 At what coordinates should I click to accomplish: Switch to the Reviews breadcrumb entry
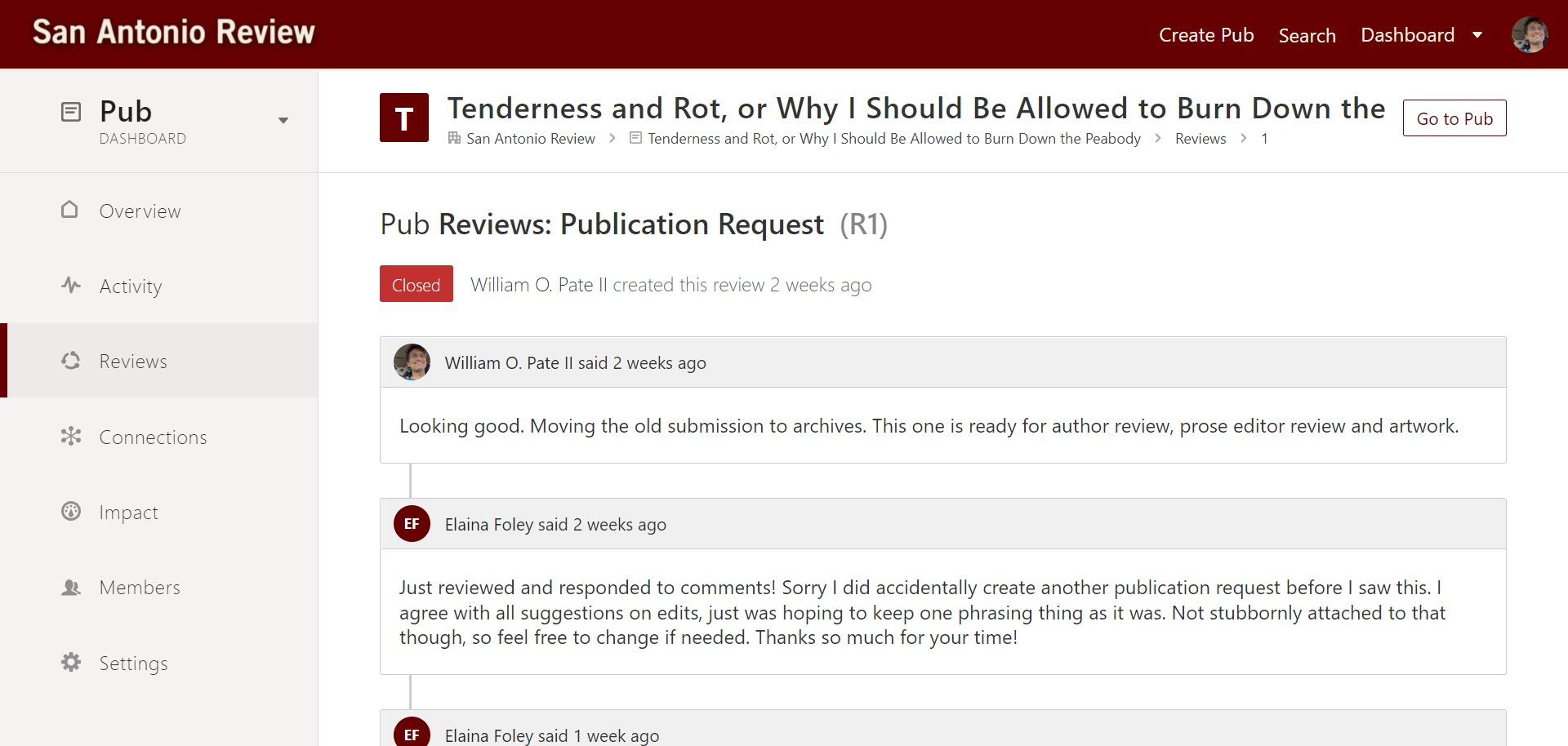coord(1200,139)
